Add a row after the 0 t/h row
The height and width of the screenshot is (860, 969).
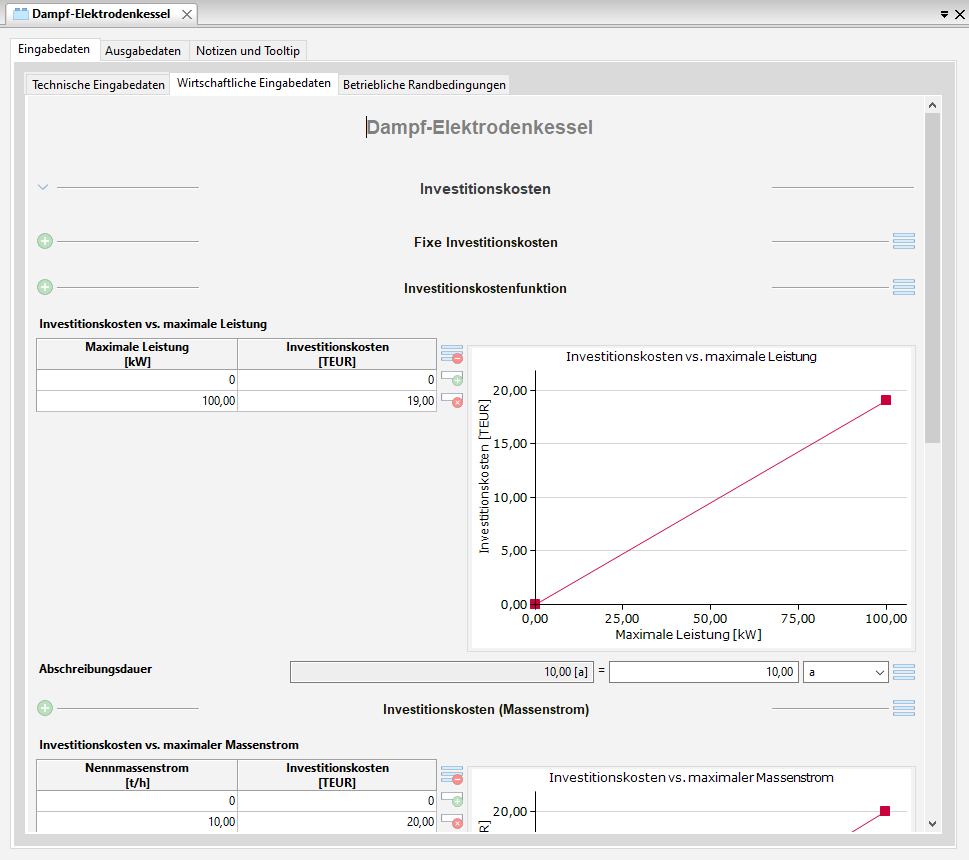(x=452, y=800)
